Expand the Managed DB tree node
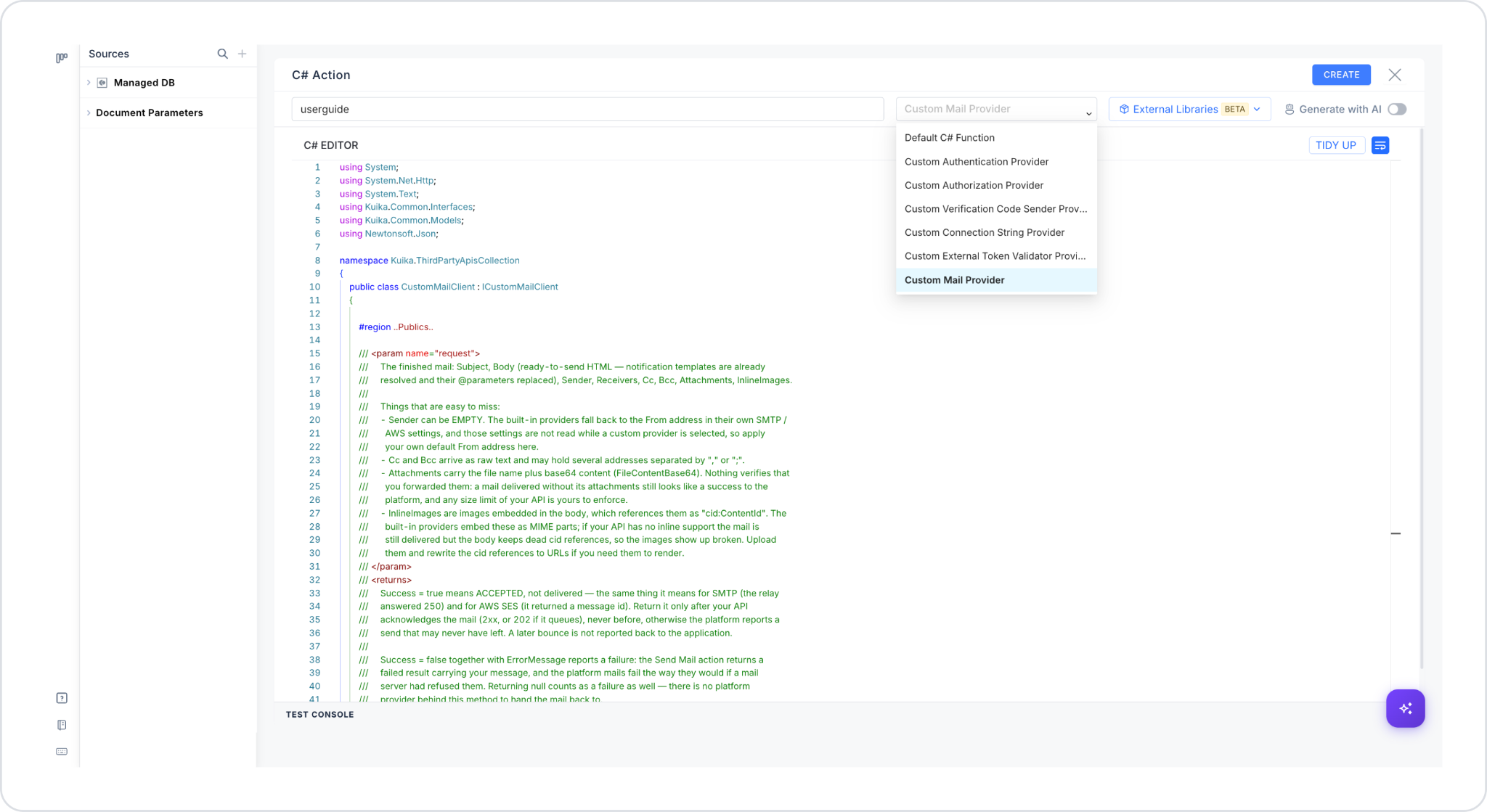 click(89, 83)
